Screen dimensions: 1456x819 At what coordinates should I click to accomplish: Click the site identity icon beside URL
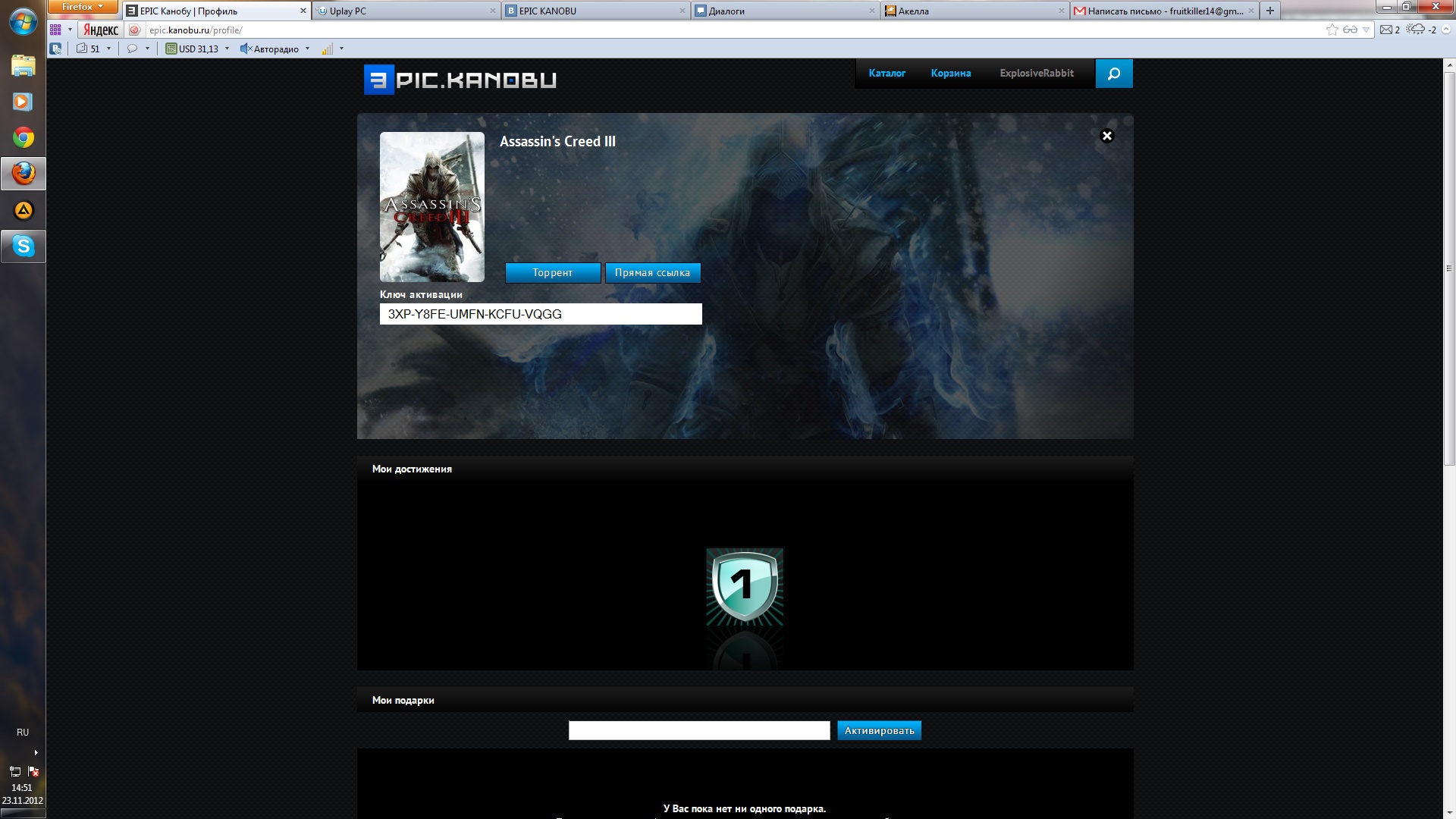[x=134, y=30]
